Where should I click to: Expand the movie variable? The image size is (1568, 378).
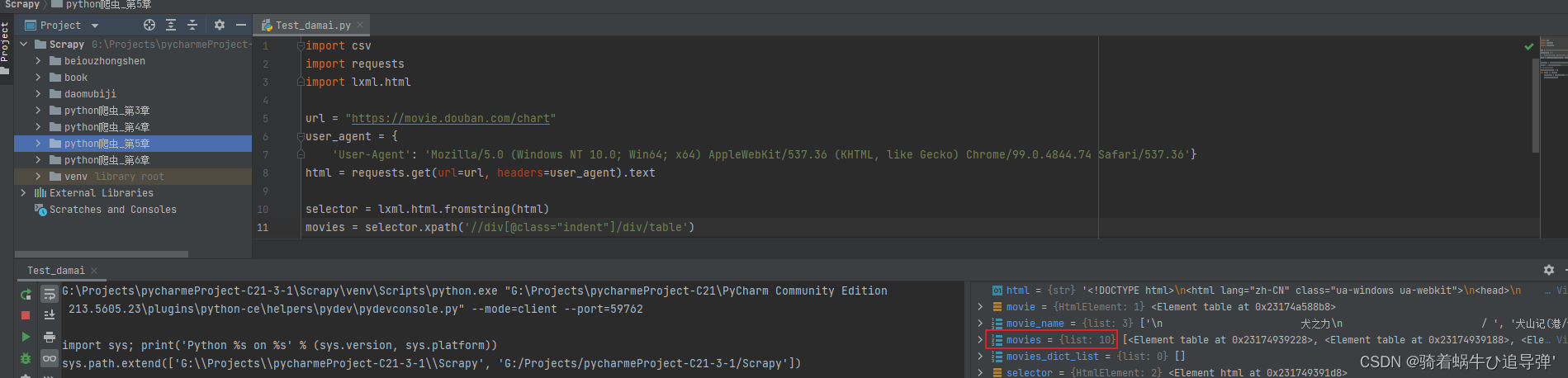click(980, 307)
